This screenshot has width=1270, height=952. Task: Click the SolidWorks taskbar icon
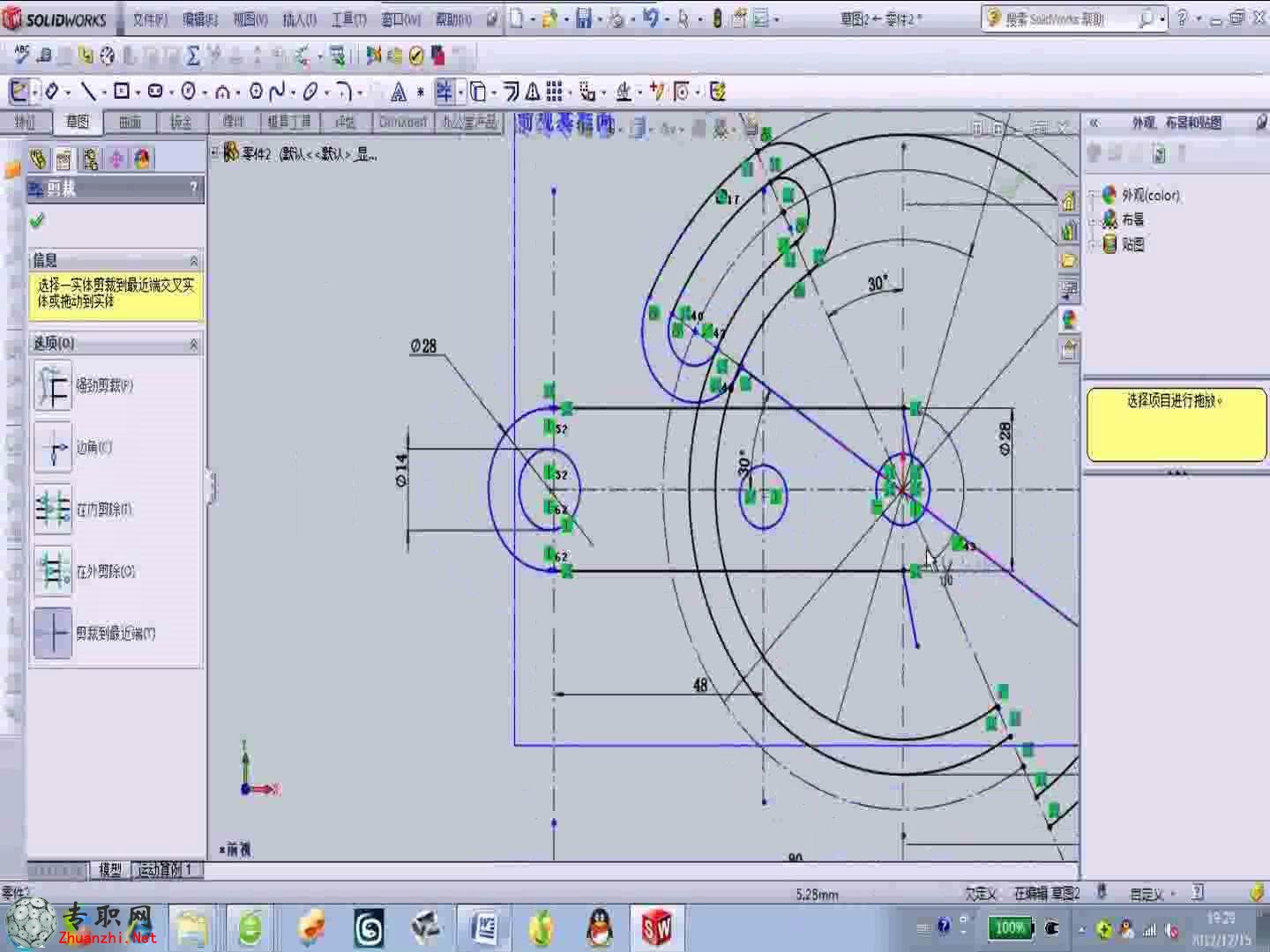point(656,927)
